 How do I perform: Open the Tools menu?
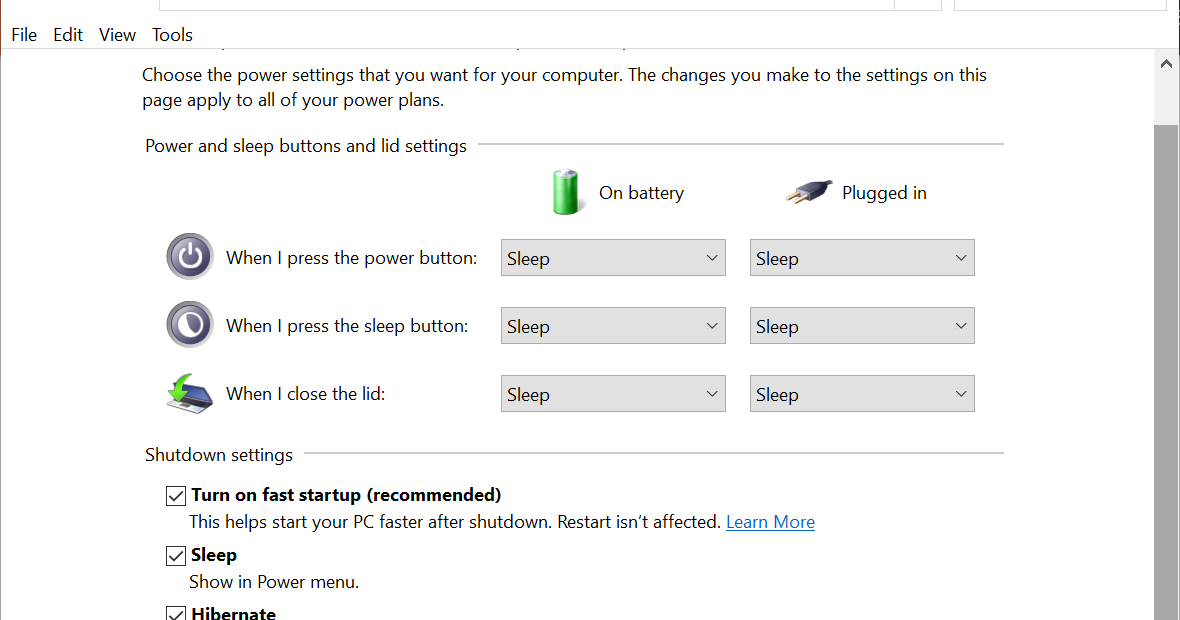click(172, 35)
